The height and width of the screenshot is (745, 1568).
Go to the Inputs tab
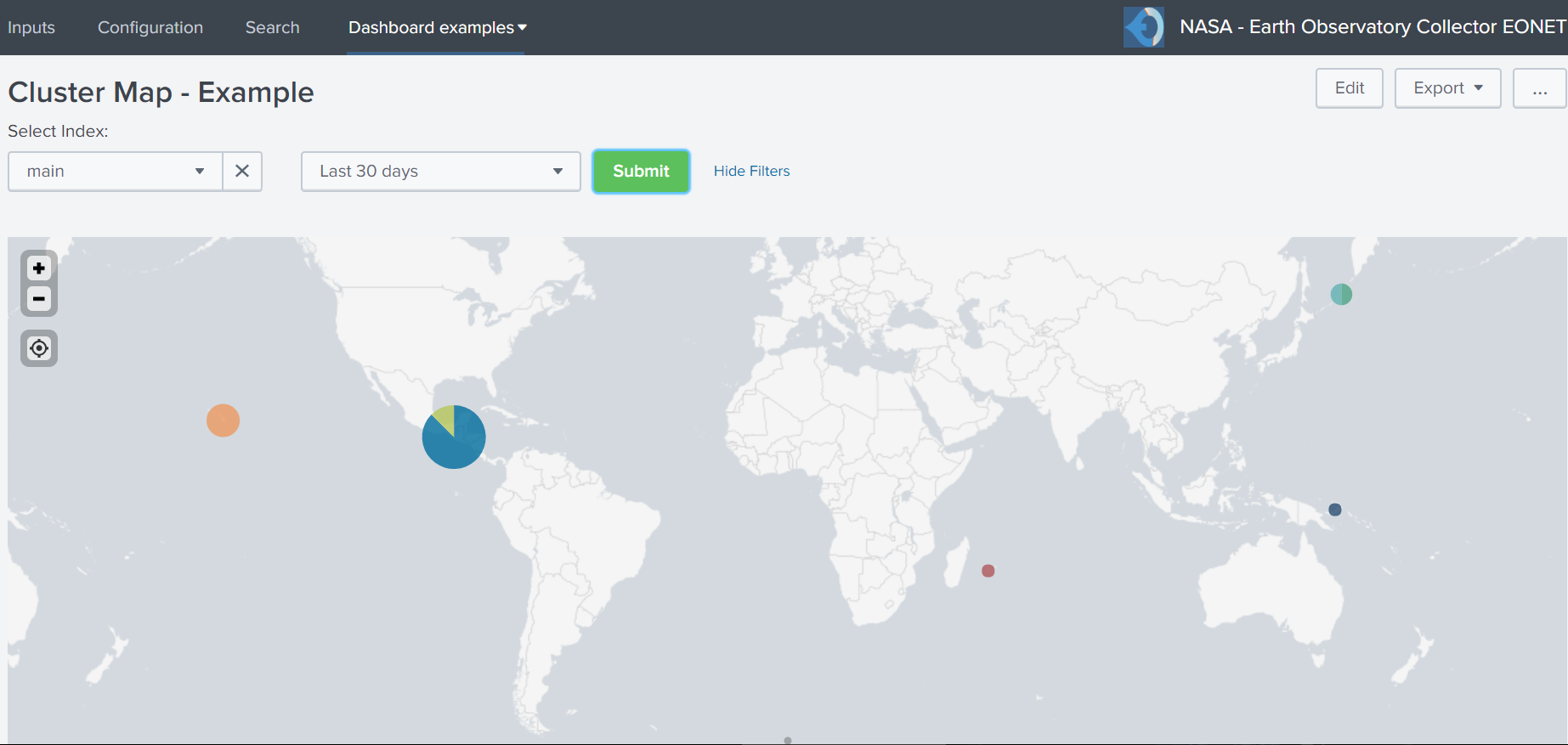pos(31,27)
